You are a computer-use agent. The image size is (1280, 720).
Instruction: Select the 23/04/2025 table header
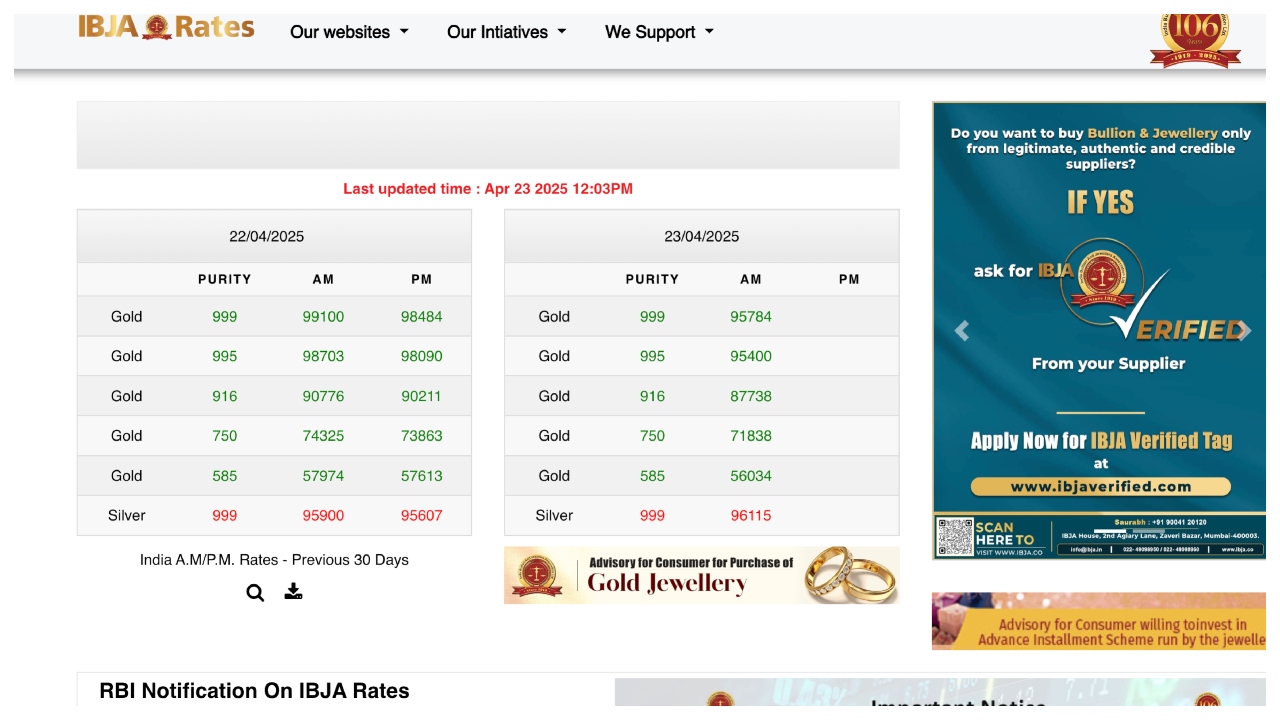coord(701,237)
